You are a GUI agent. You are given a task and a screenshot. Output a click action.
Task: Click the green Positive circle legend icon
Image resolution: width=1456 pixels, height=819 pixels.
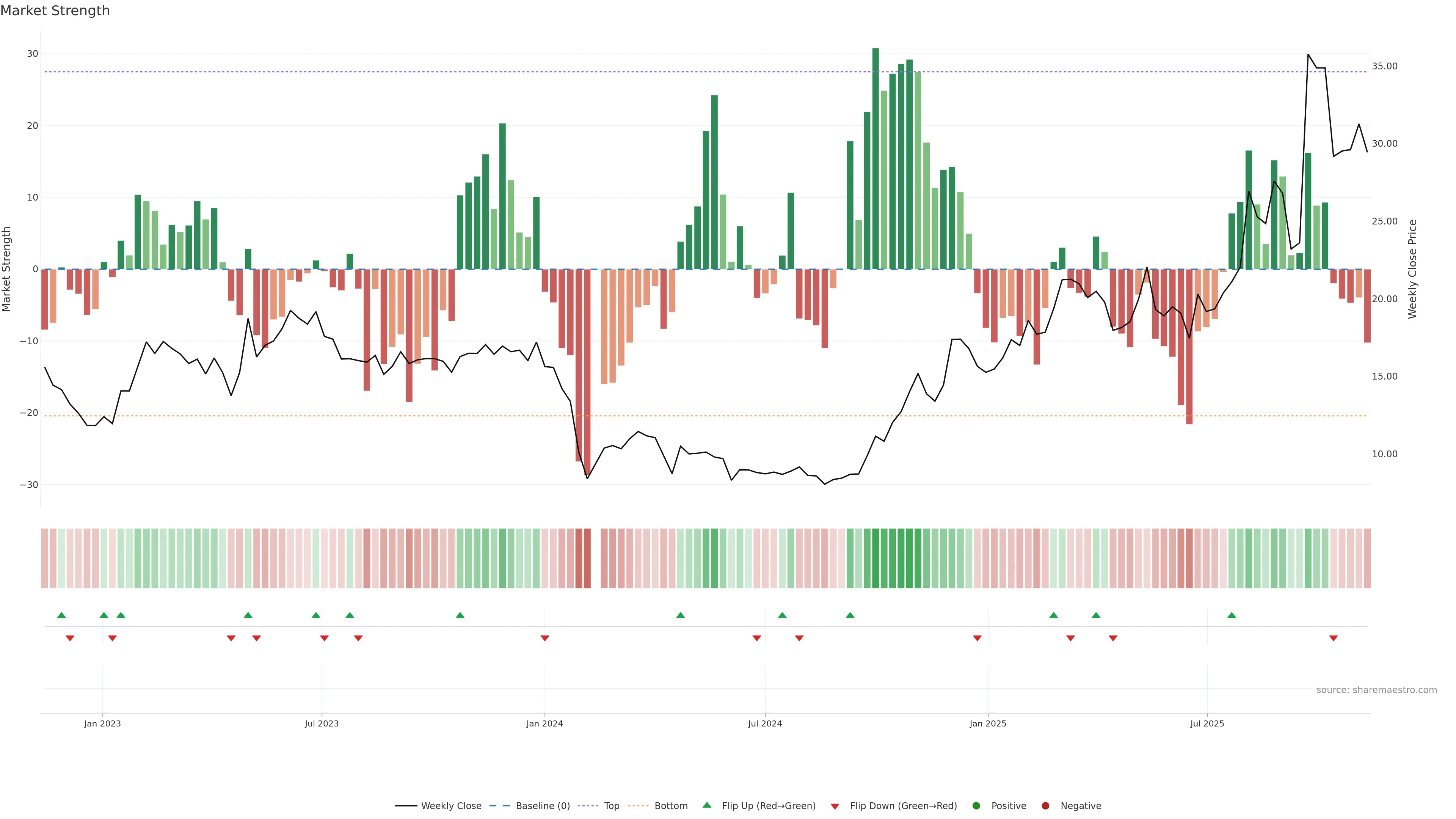(x=976, y=806)
